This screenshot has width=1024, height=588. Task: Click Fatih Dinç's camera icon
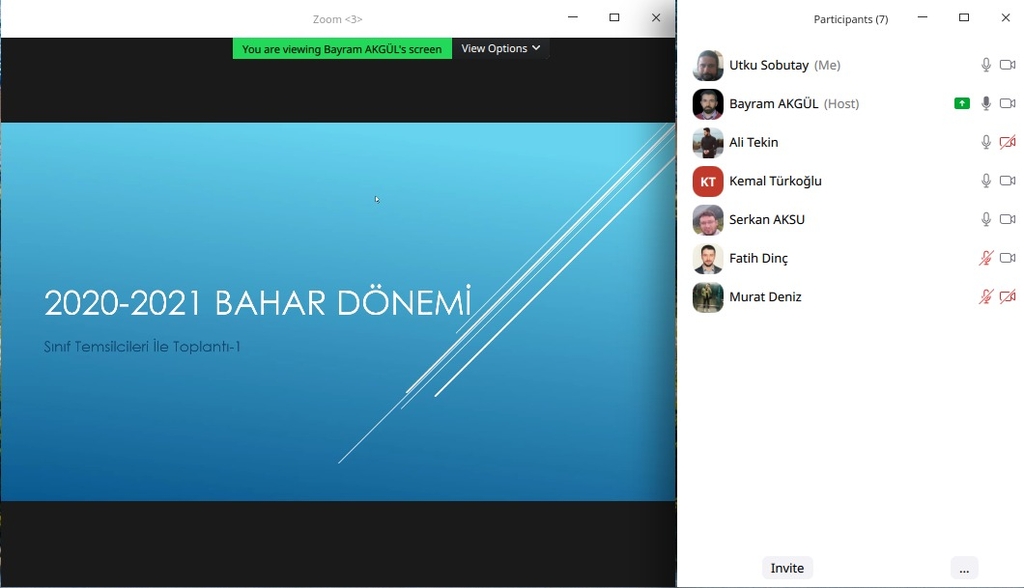[1008, 258]
